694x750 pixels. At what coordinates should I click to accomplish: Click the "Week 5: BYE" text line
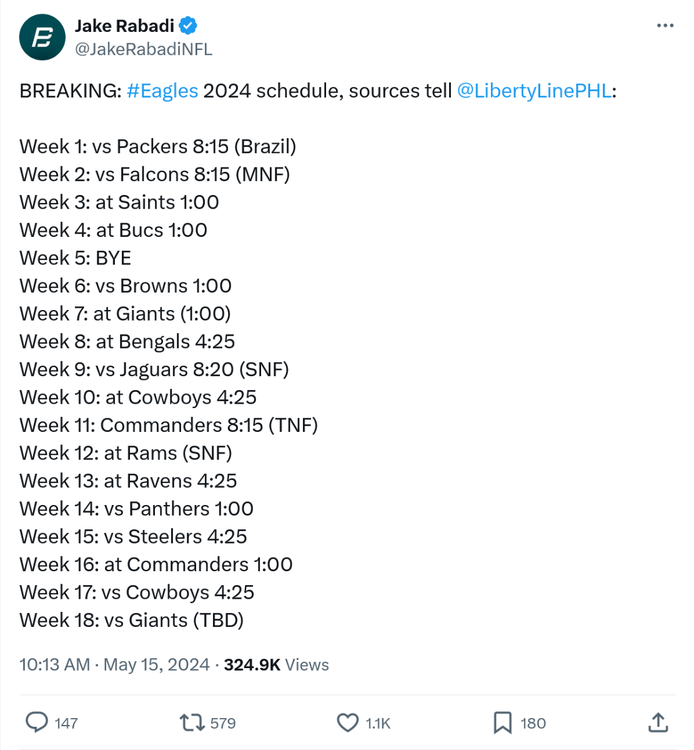pyautogui.click(x=76, y=258)
